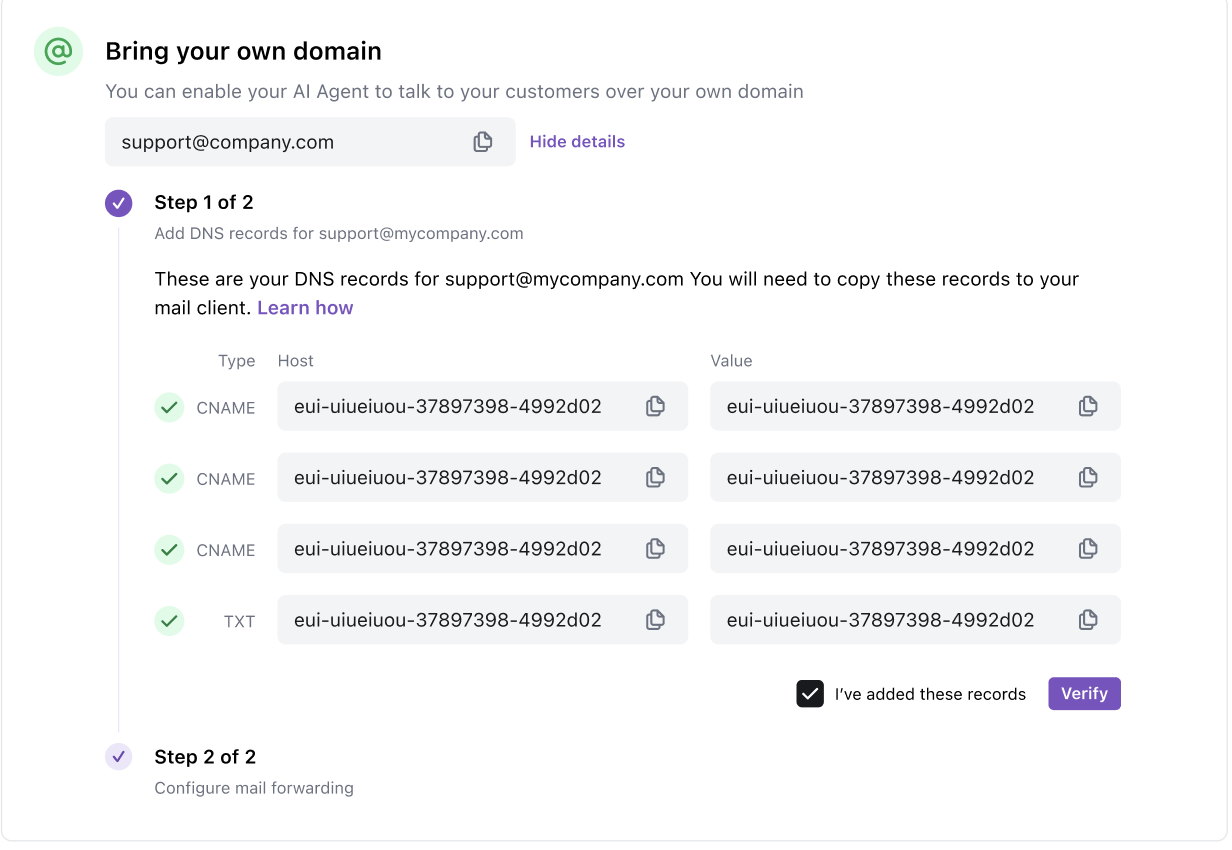This screenshot has height=850, width=1232.
Task: Open the Learn how link
Action: click(305, 308)
